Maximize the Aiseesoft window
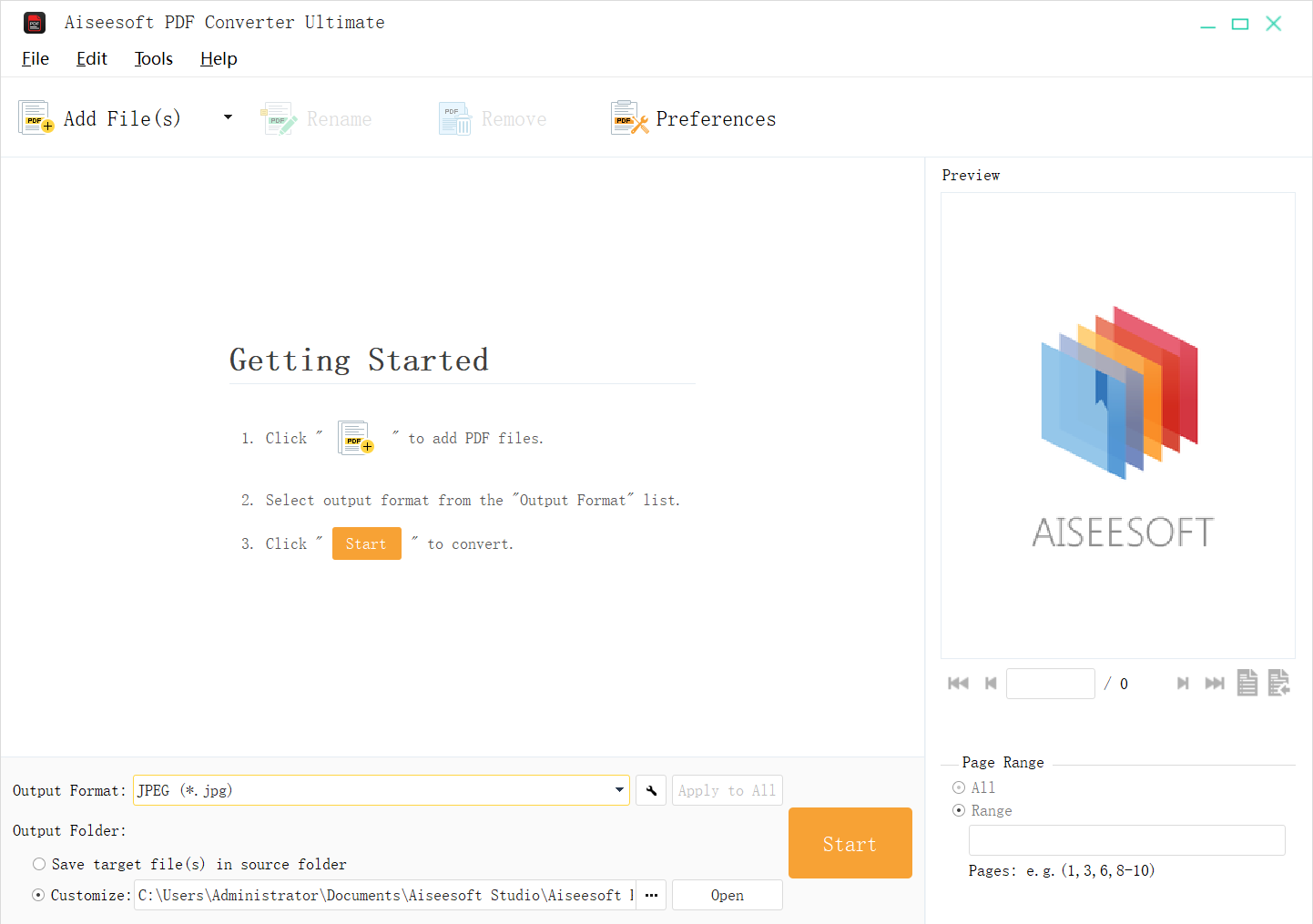Screen dimensions: 1313x924 click(x=1240, y=24)
